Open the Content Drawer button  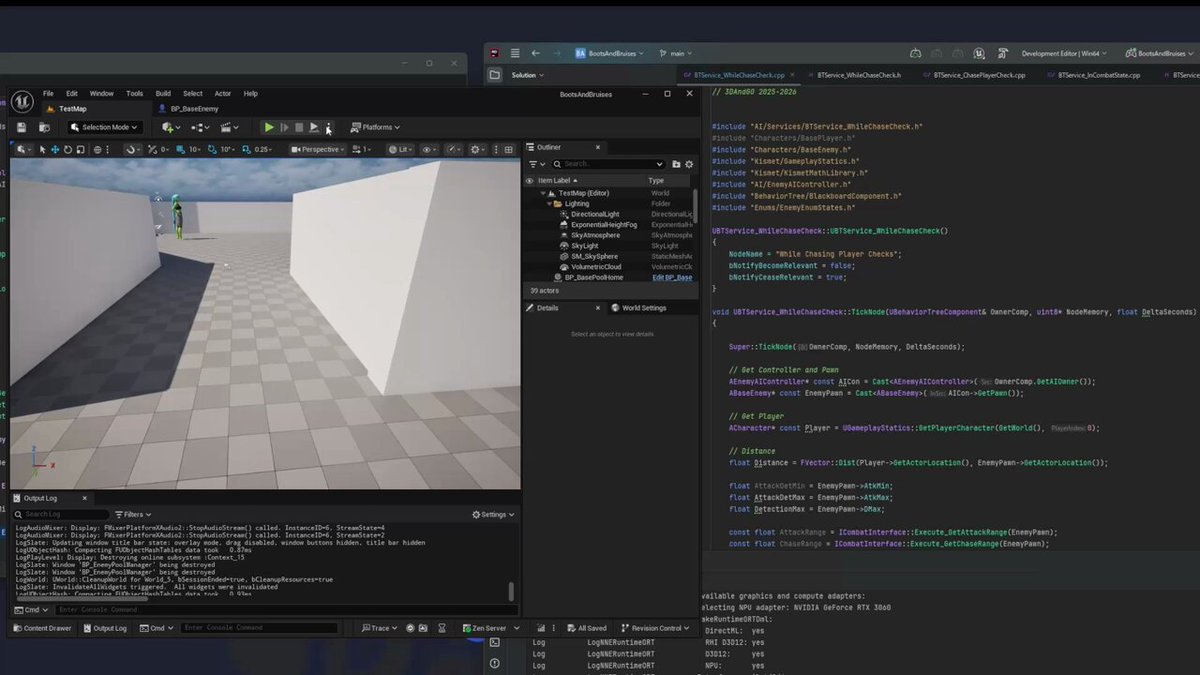tap(42, 628)
